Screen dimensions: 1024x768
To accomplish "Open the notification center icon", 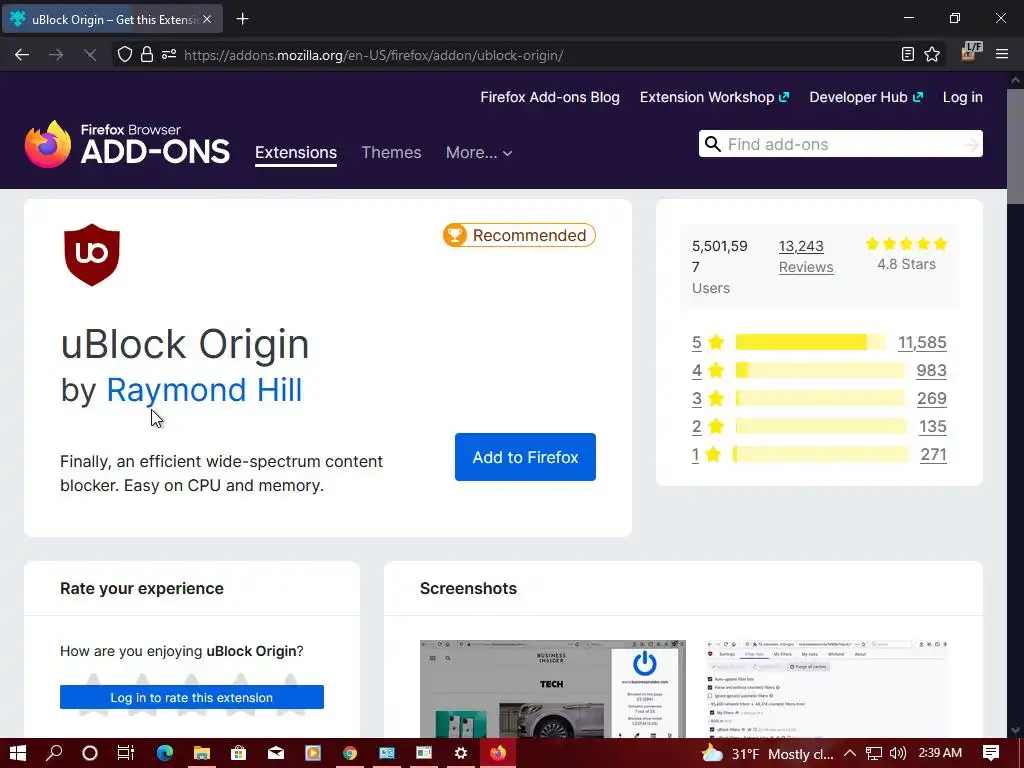I will pyautogui.click(x=991, y=753).
